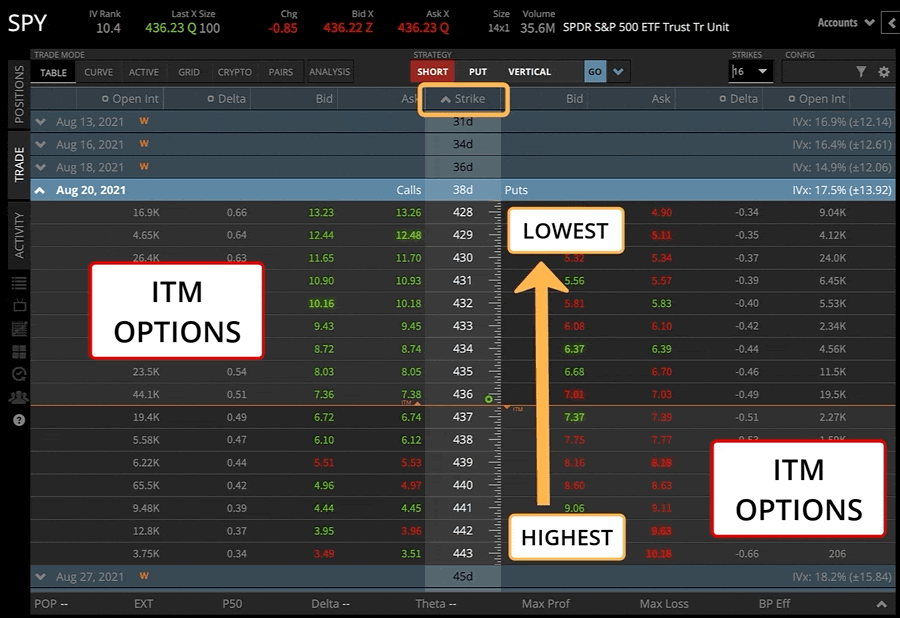Select the grid tiles icon in sidebar
This screenshot has width=900, height=618.
(x=17, y=350)
